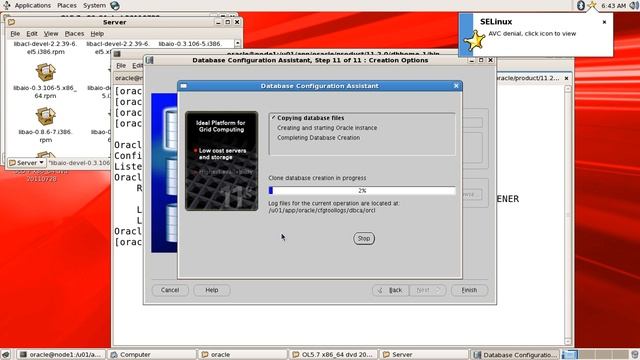
Task: Open the Edit menu in the Server window
Action: (x=32, y=33)
